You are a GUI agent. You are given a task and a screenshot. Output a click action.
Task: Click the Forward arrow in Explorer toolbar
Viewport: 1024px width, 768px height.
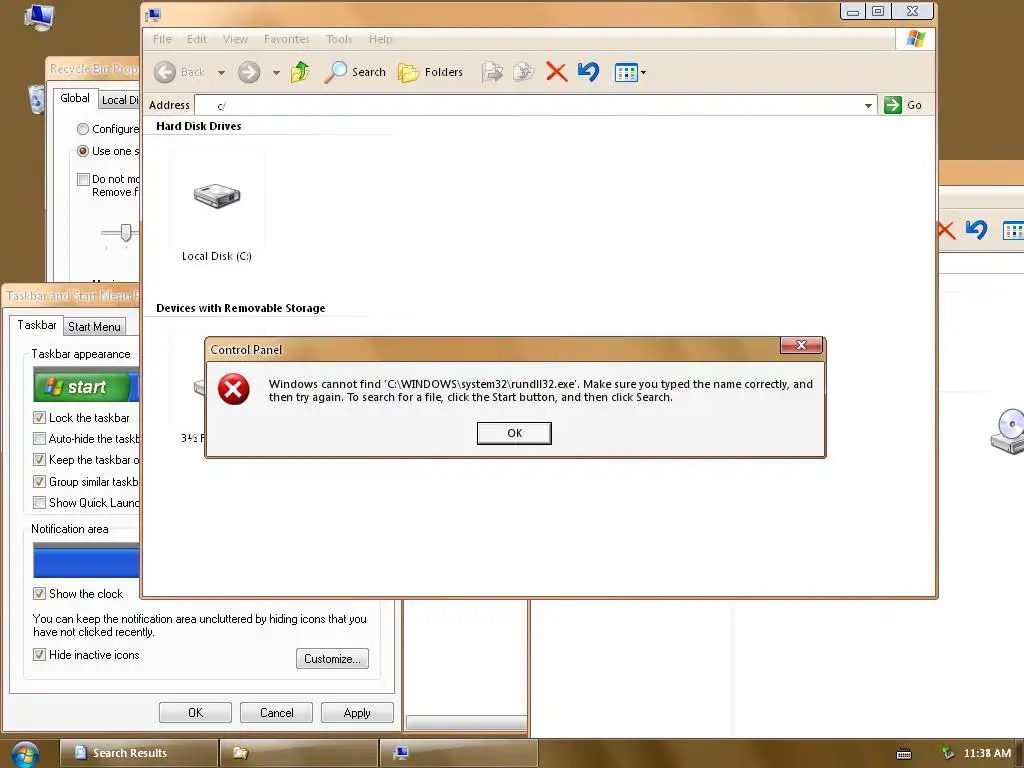pos(249,72)
